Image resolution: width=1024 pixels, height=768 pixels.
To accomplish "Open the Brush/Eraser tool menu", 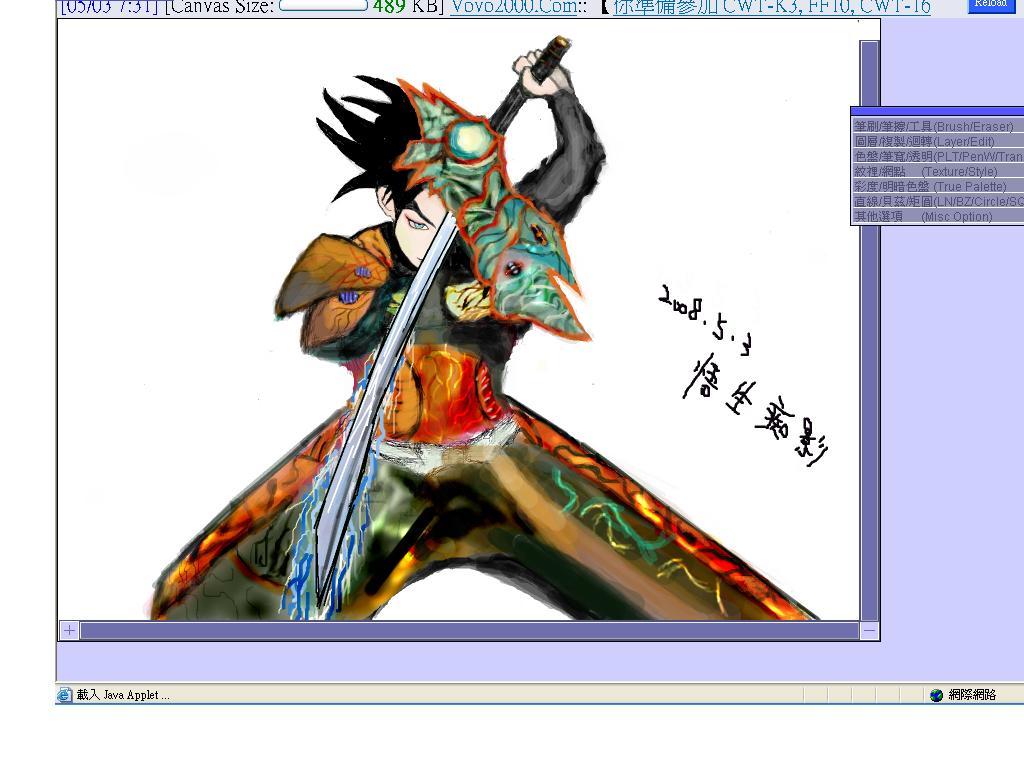I will pyautogui.click(x=938, y=126).
